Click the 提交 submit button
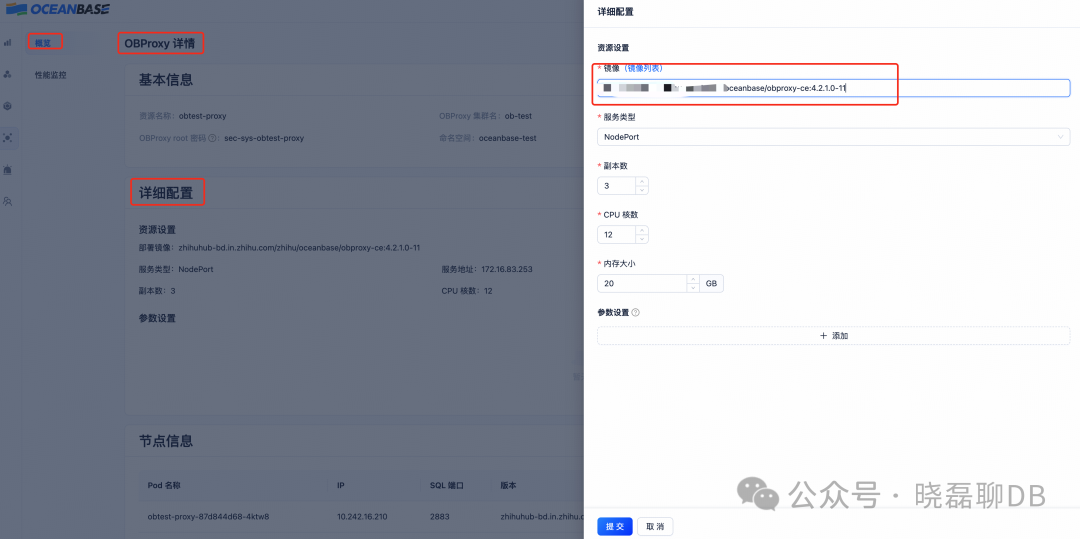Image resolution: width=1080 pixels, height=539 pixels. (x=614, y=527)
